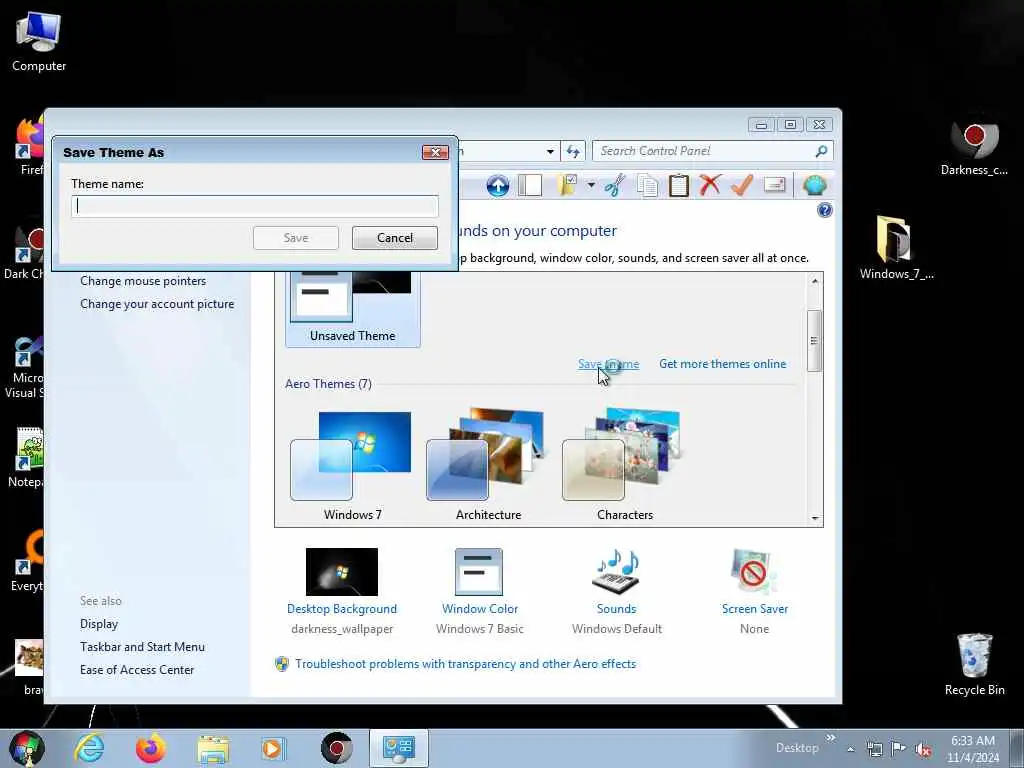Image resolution: width=1024 pixels, height=768 pixels.
Task: Maximize the Personalization window
Action: pos(790,124)
